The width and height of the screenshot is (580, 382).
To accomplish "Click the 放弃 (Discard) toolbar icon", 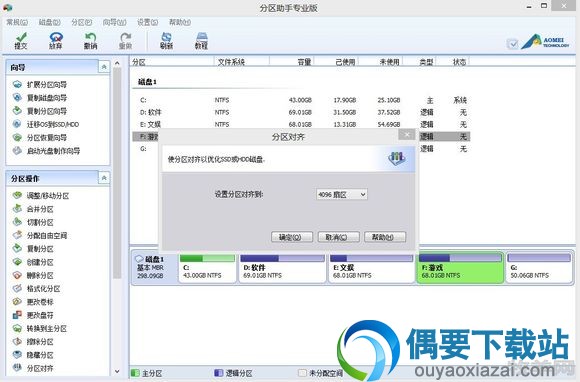I will pos(55,41).
